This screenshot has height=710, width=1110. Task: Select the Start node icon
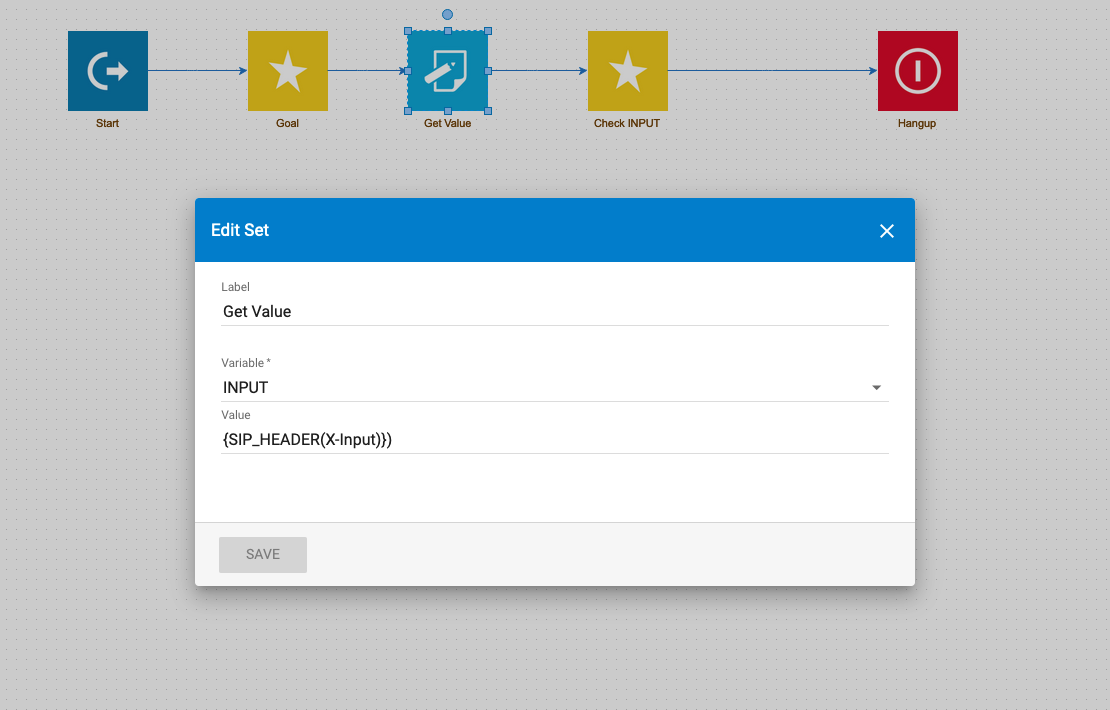[x=108, y=71]
